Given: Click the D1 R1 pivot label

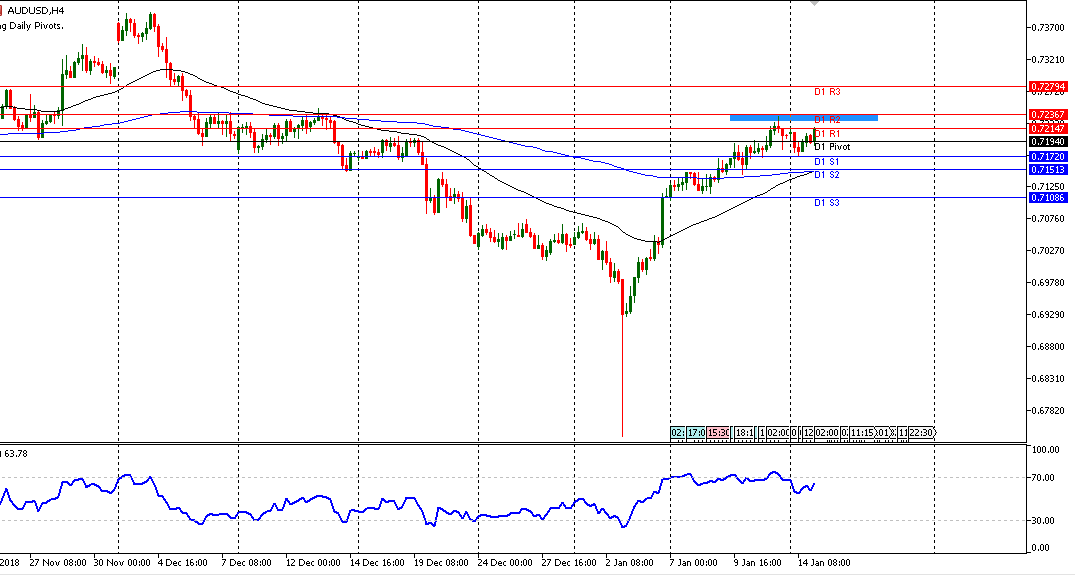Looking at the screenshot, I should tap(827, 134).
